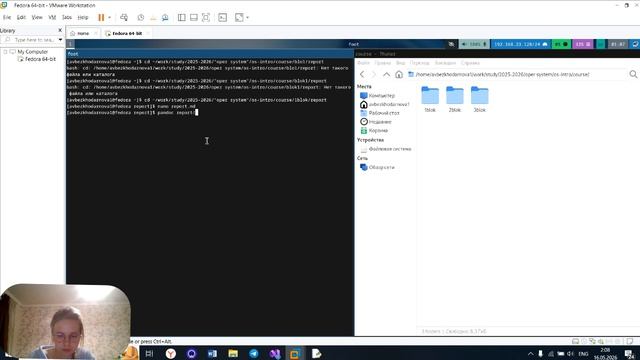
Task: Click the volume indicator in the Fedora bar
Action: click(474, 44)
